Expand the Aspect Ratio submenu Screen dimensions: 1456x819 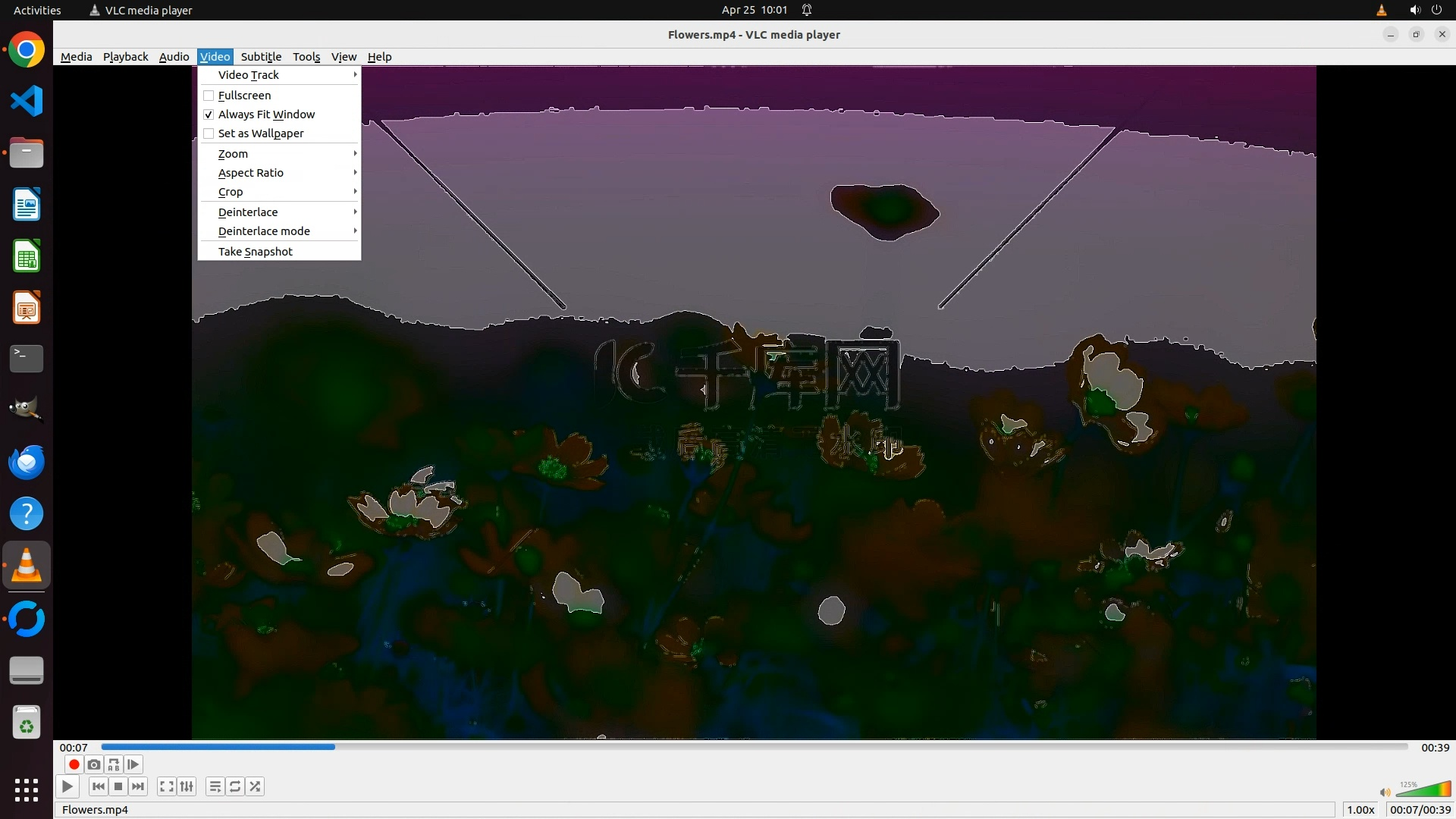[x=251, y=173]
